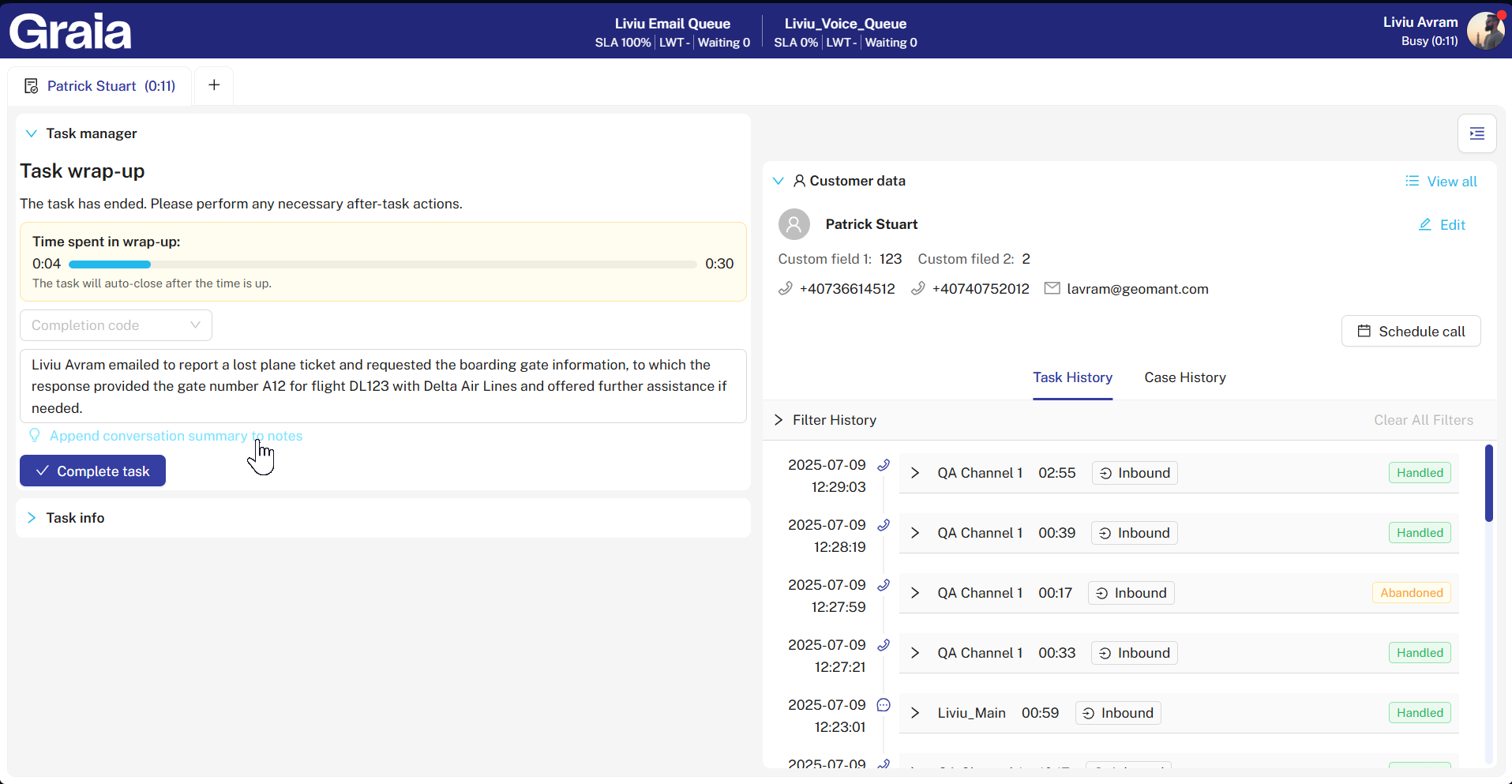The width and height of the screenshot is (1512, 784).
Task: Collapse the Customer data section
Action: (779, 181)
